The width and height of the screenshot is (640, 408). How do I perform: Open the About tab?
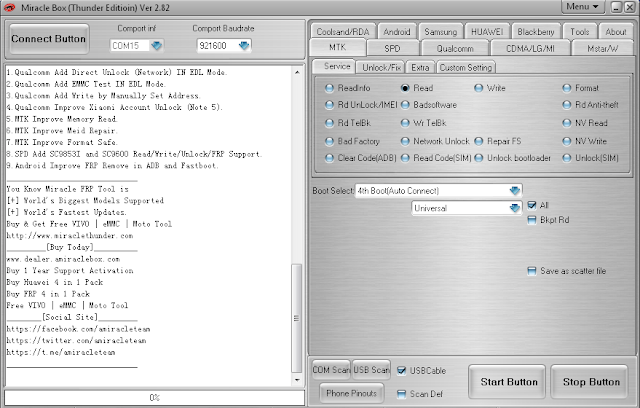[x=616, y=31]
